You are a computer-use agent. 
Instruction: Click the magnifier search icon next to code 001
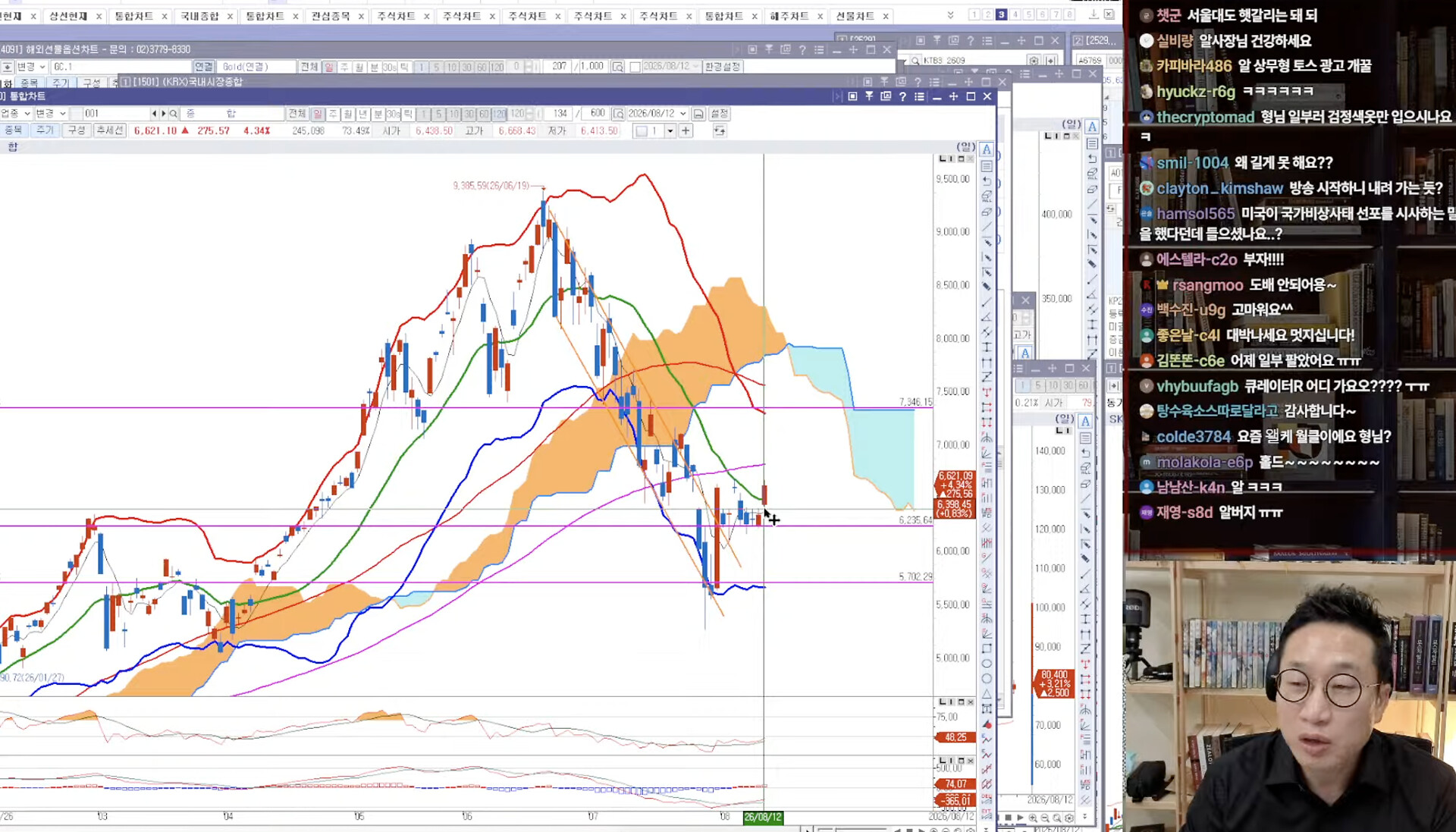tap(174, 114)
